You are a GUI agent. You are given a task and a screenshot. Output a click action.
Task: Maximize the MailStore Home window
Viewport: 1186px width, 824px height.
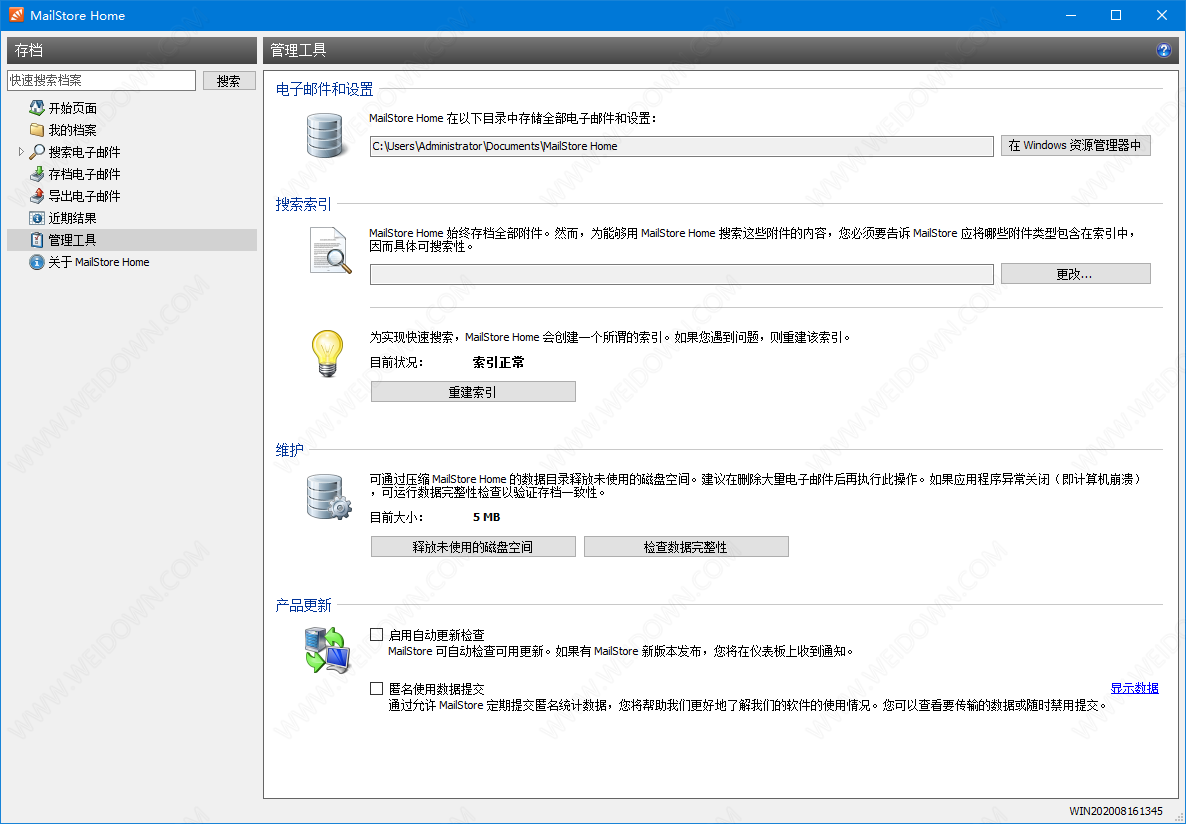pos(1116,15)
